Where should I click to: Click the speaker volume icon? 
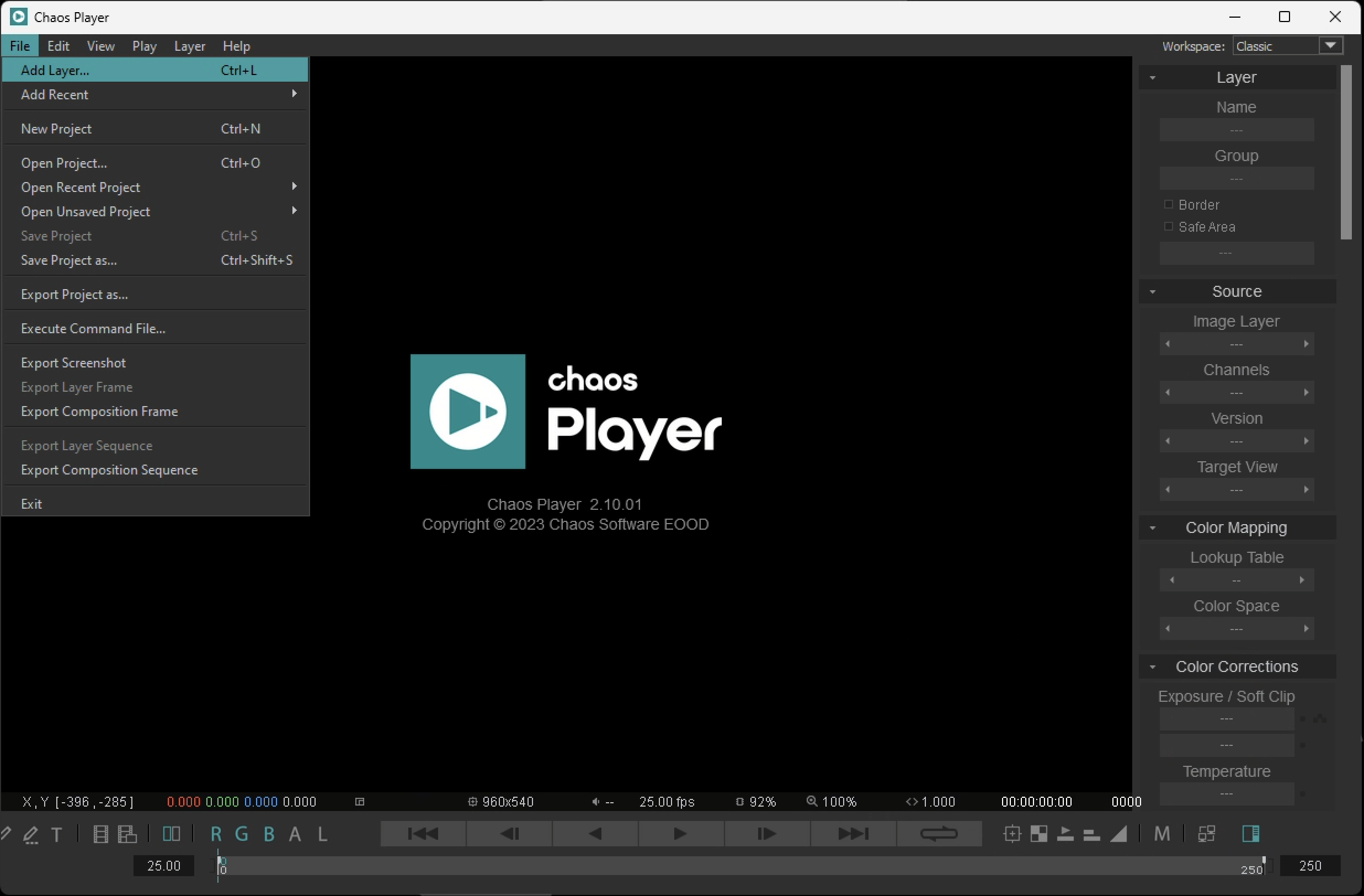[595, 802]
